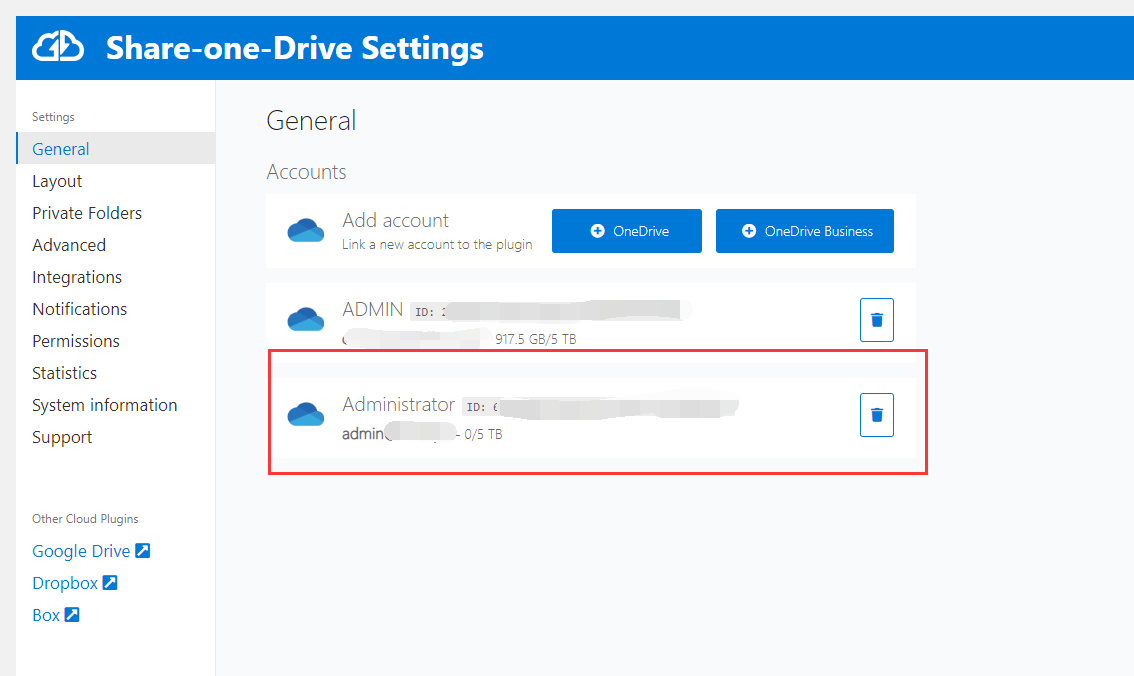Delete the ADMIN account with trash icon
This screenshot has height=676, width=1134.
pos(877,320)
